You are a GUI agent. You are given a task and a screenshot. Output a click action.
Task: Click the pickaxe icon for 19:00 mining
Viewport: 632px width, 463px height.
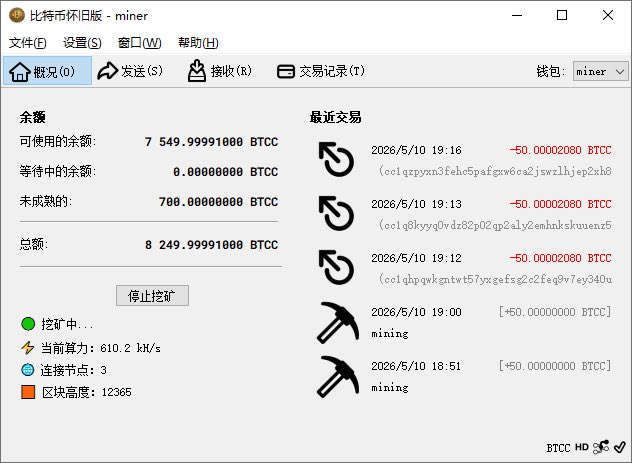coord(337,322)
